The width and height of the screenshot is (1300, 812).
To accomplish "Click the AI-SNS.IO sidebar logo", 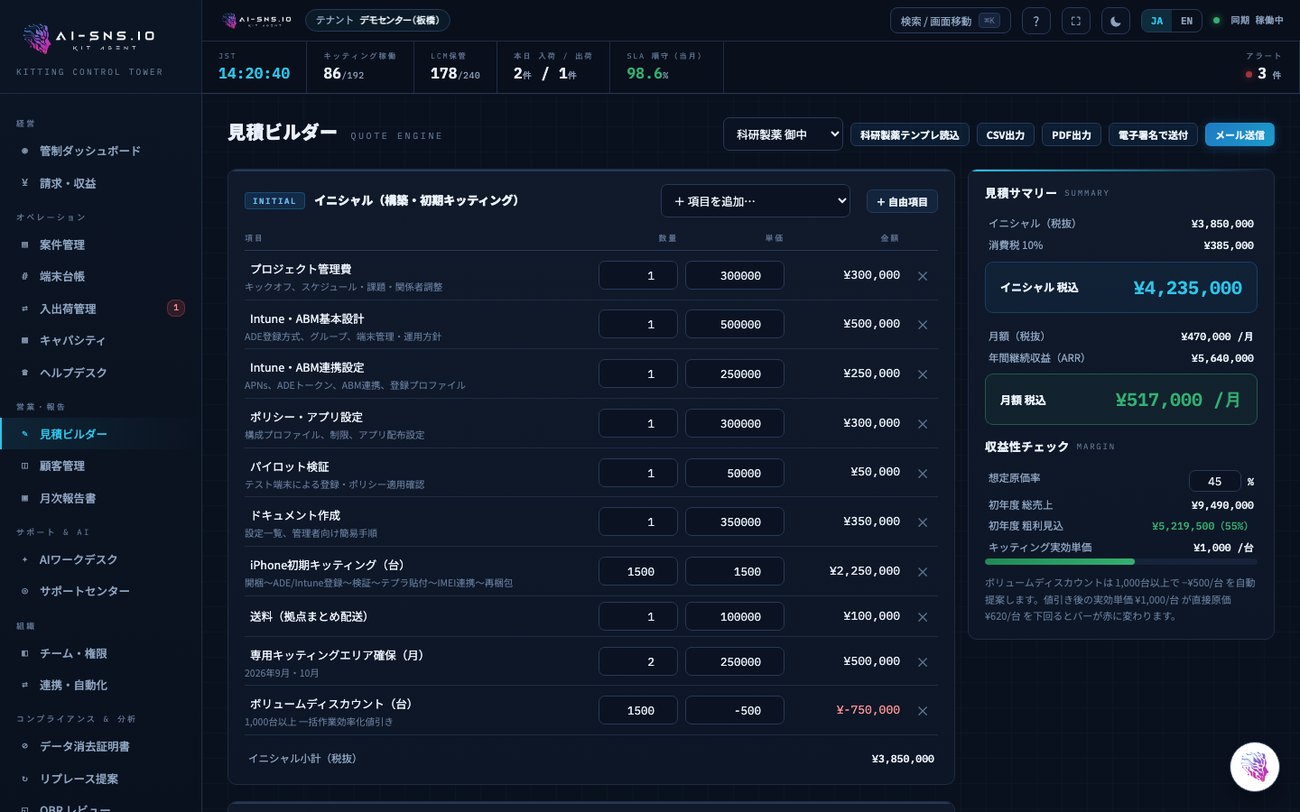I will tap(89, 38).
